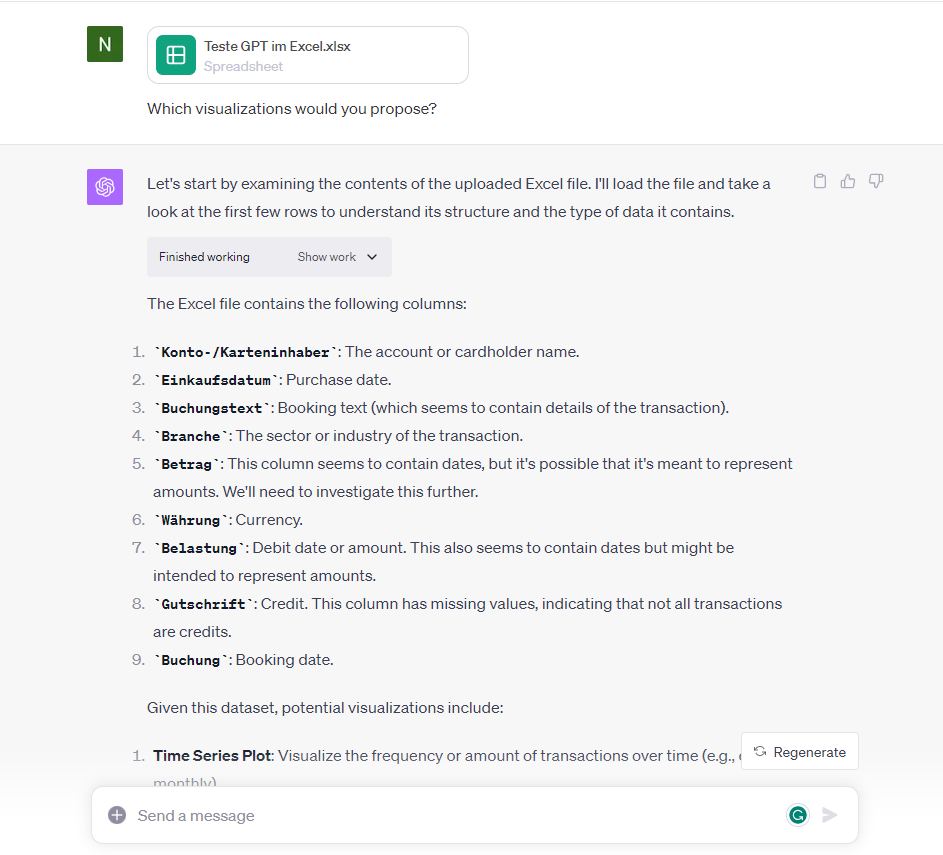Image resolution: width=943 pixels, height=855 pixels.
Task: Click the send message arrow icon
Action: (x=830, y=815)
